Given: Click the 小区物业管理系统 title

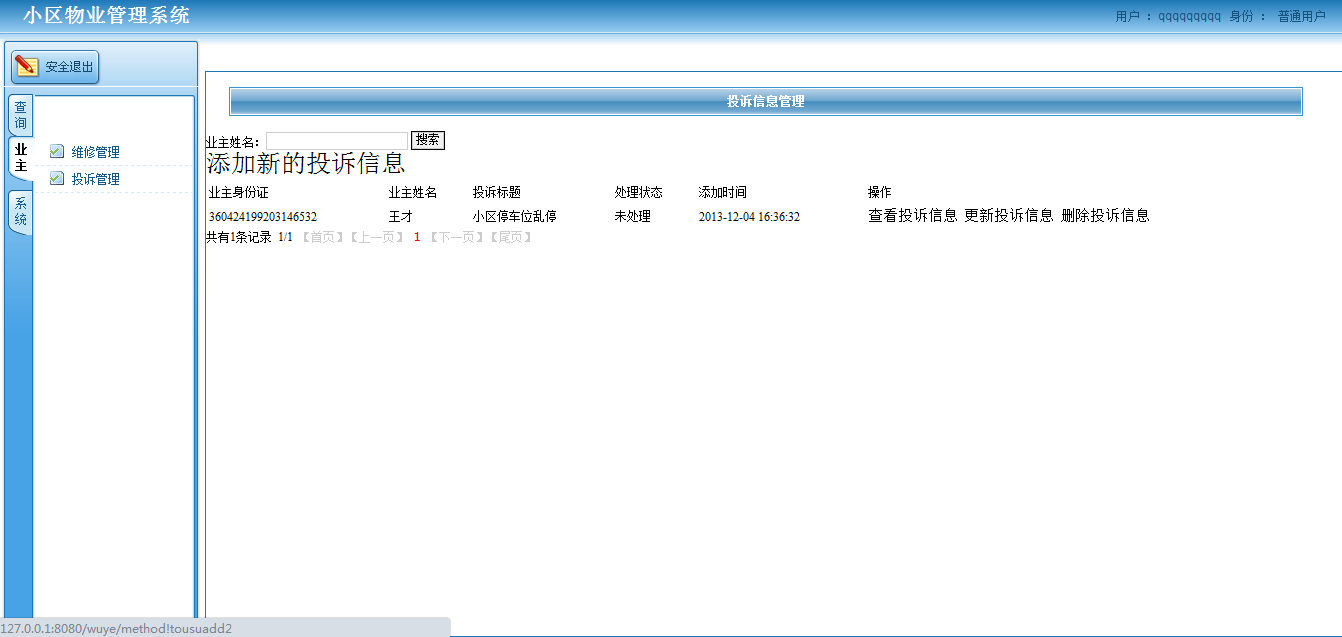Looking at the screenshot, I should tap(107, 15).
